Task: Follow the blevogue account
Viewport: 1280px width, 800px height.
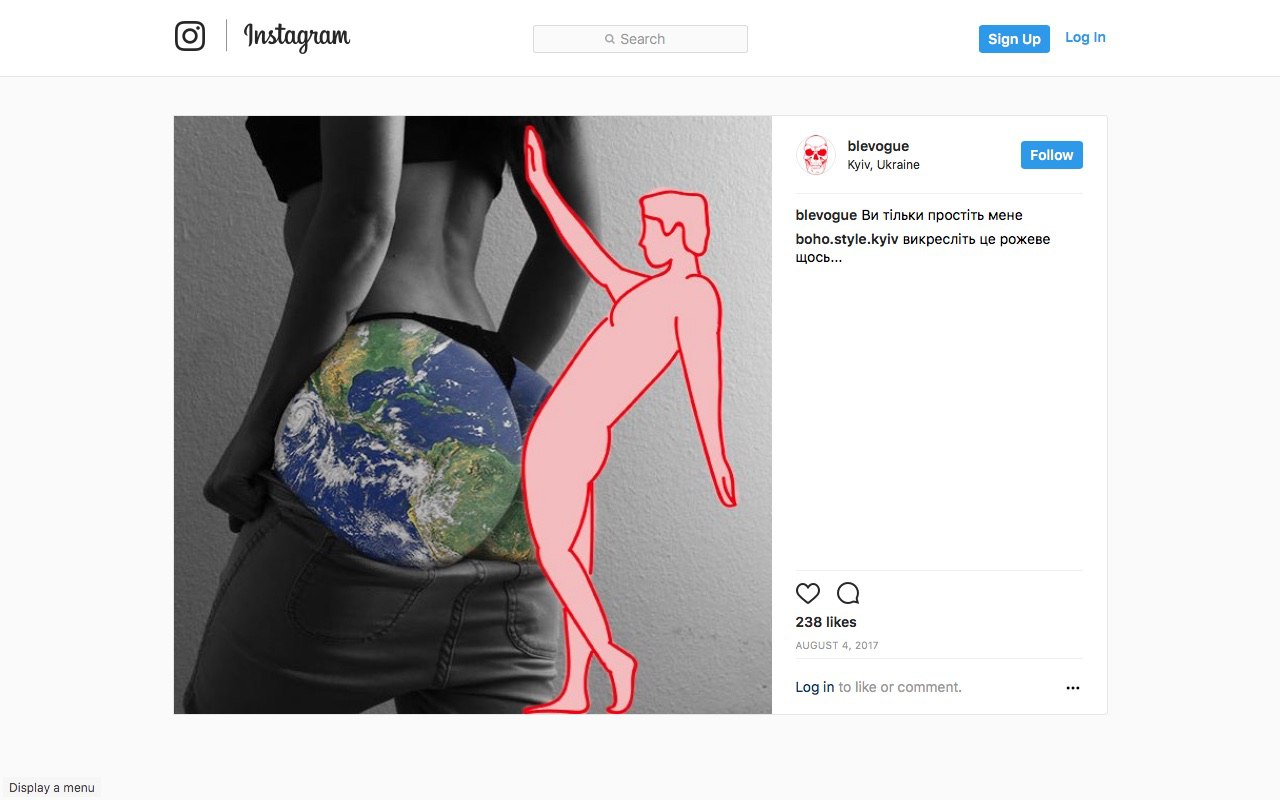Action: pyautogui.click(x=1052, y=155)
